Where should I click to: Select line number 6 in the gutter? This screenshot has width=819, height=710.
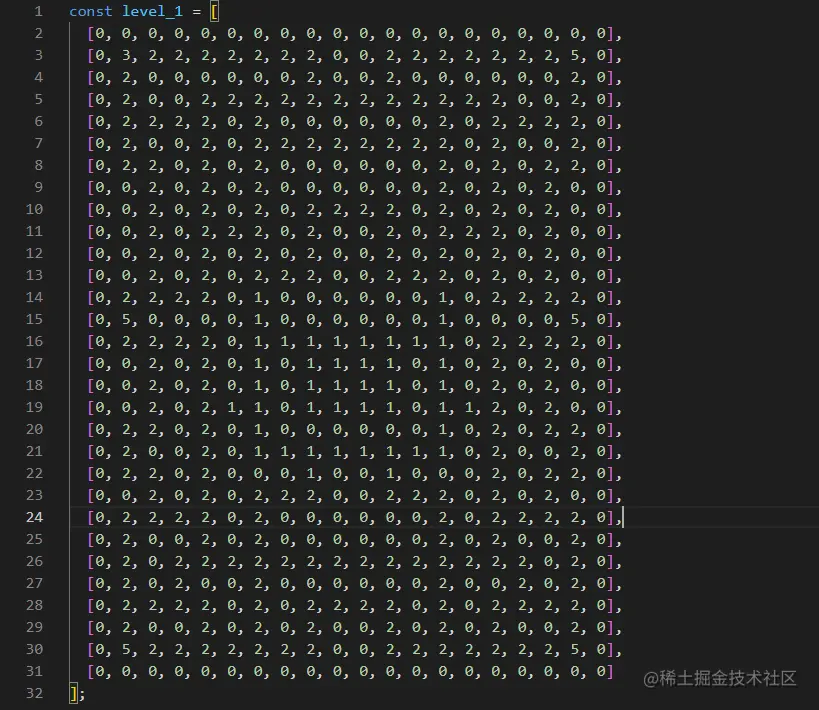[x=38, y=121]
